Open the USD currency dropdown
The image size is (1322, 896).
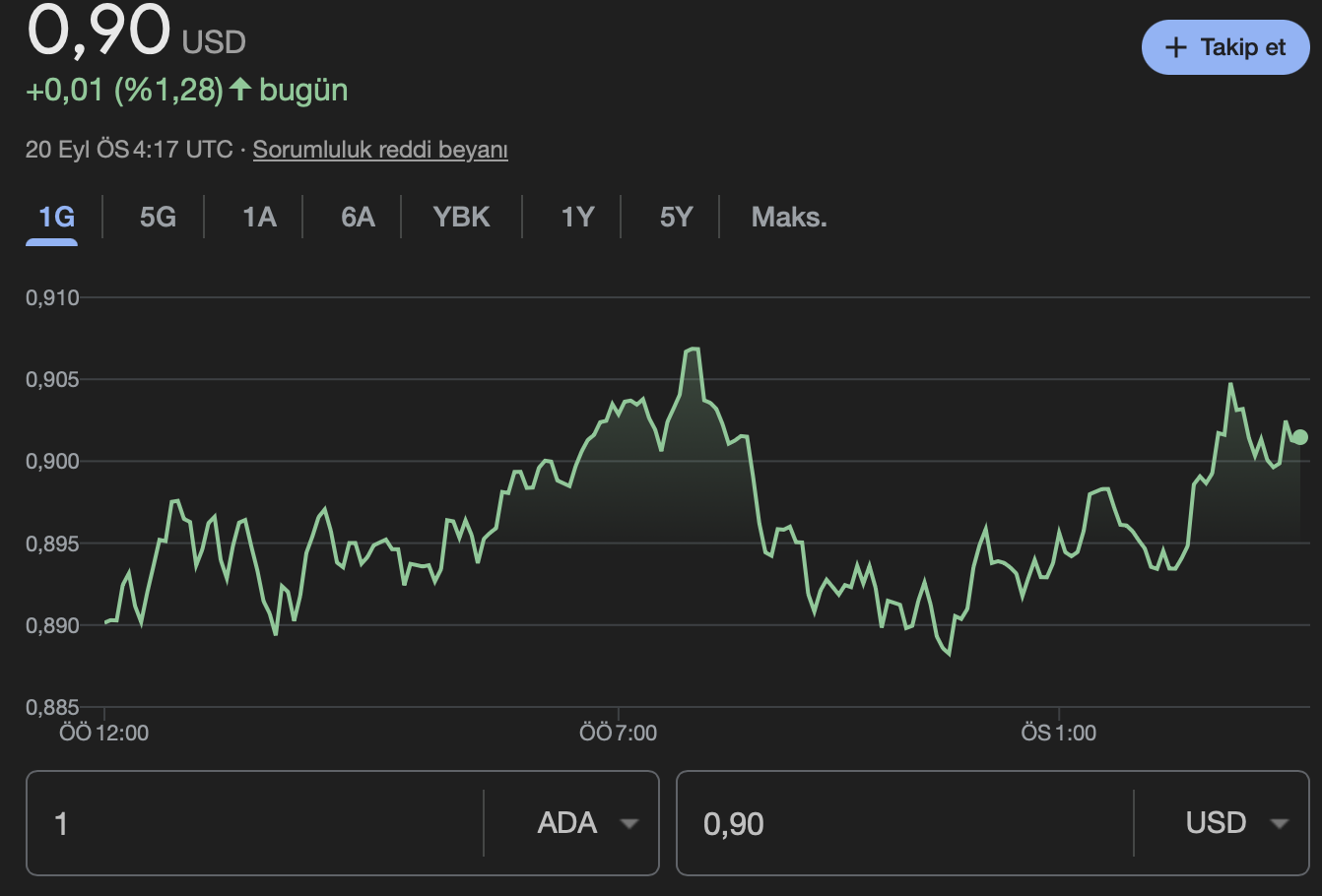[1236, 823]
